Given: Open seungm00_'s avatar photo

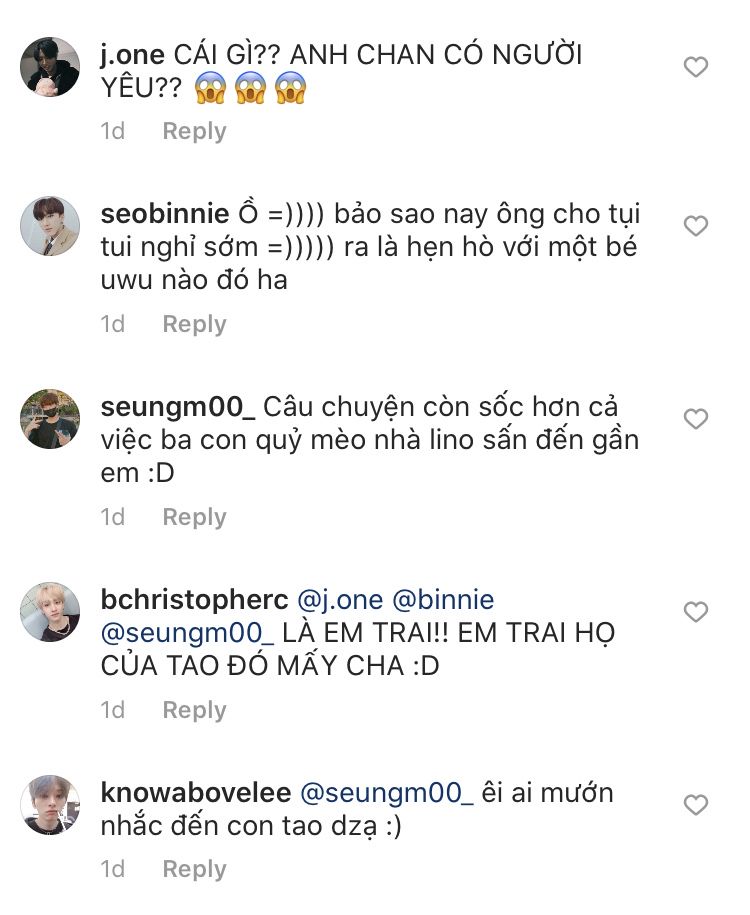Looking at the screenshot, I should [50, 419].
